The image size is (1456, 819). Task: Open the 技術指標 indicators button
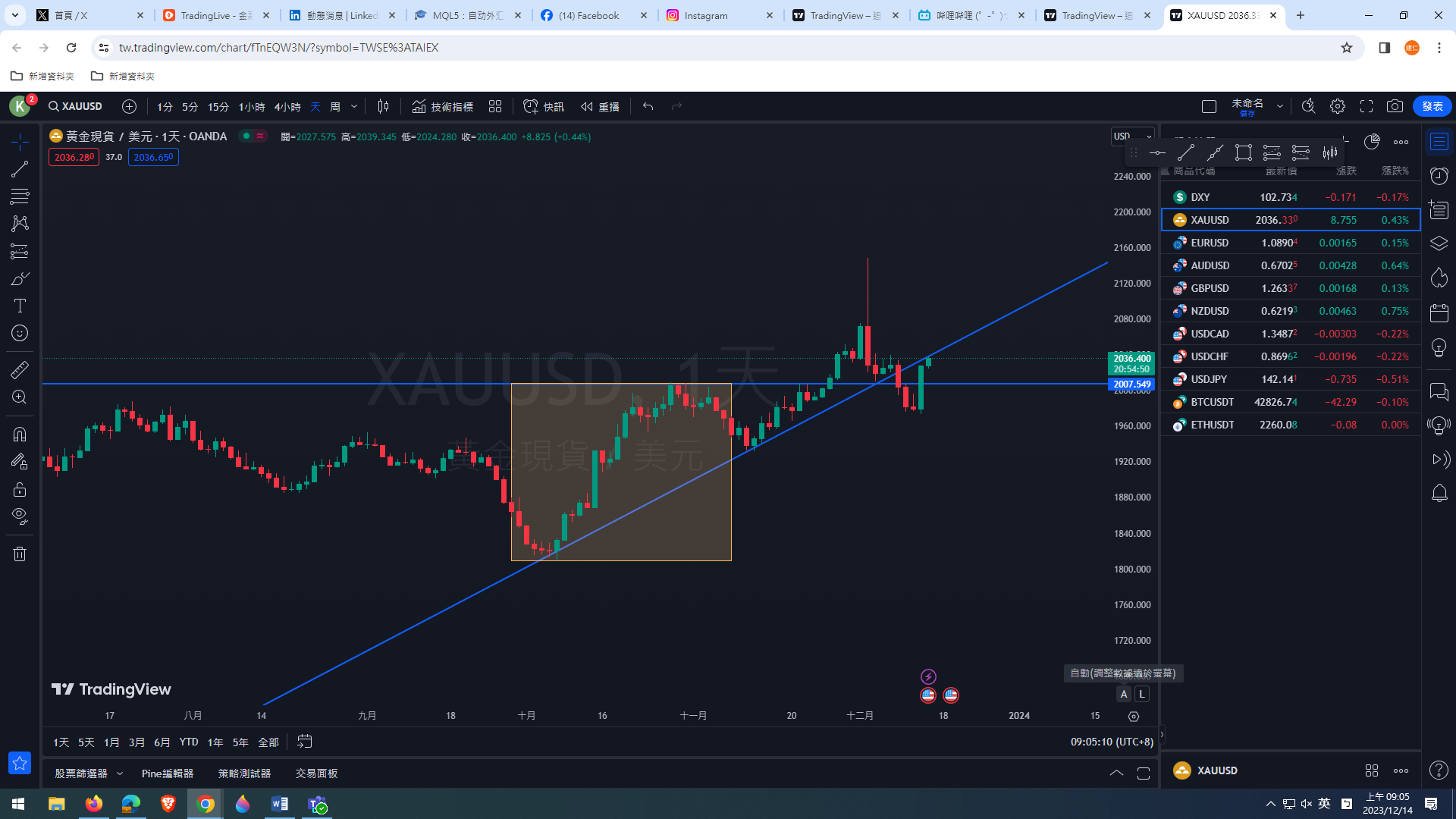(x=443, y=107)
